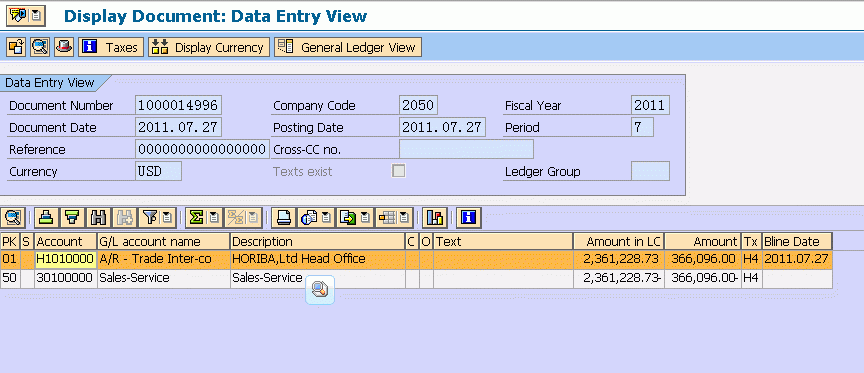Select the Data Entry View tab
Viewport: 864px width, 373px height.
click(50, 83)
